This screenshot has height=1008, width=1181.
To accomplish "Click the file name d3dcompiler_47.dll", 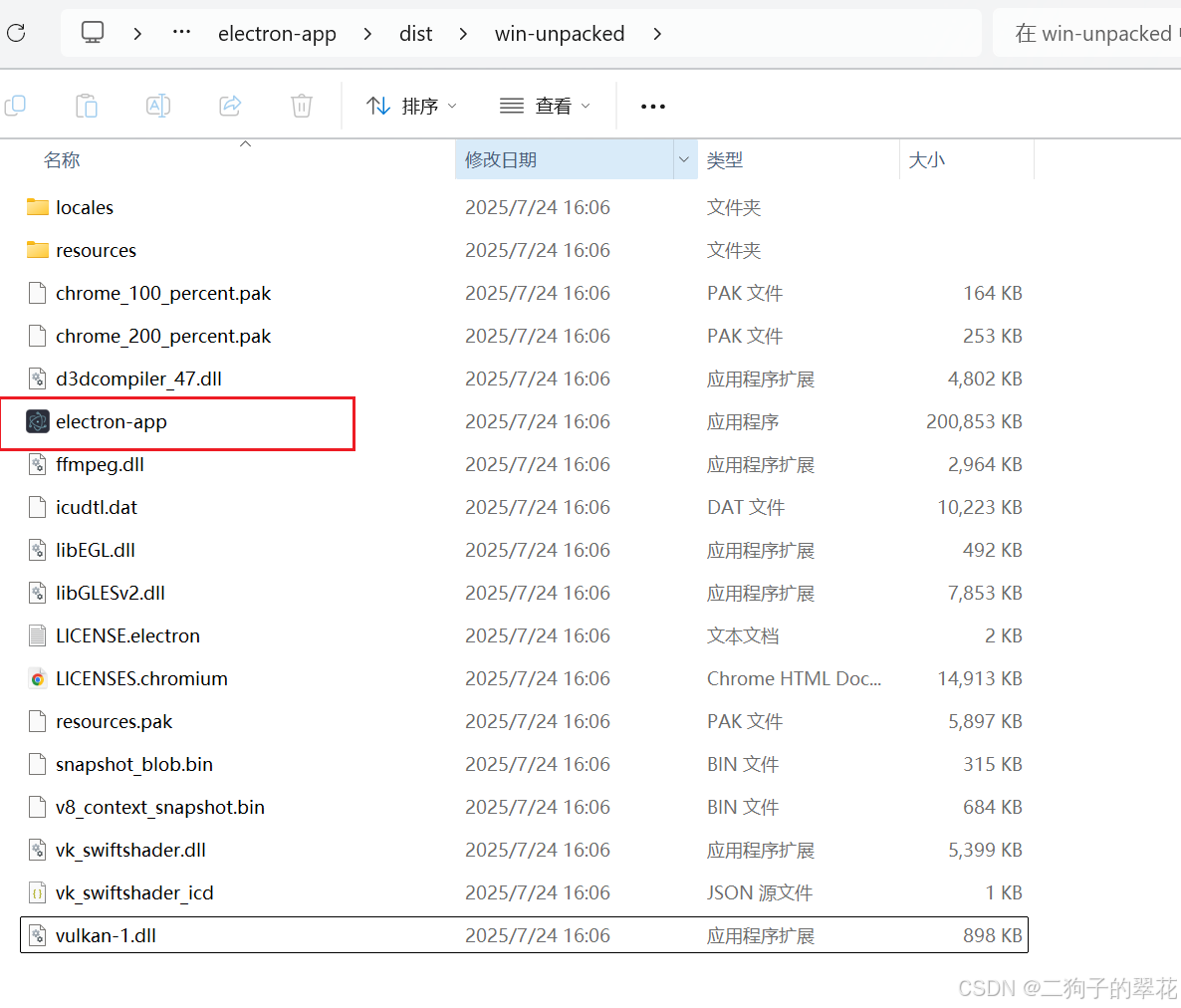I will click(138, 378).
